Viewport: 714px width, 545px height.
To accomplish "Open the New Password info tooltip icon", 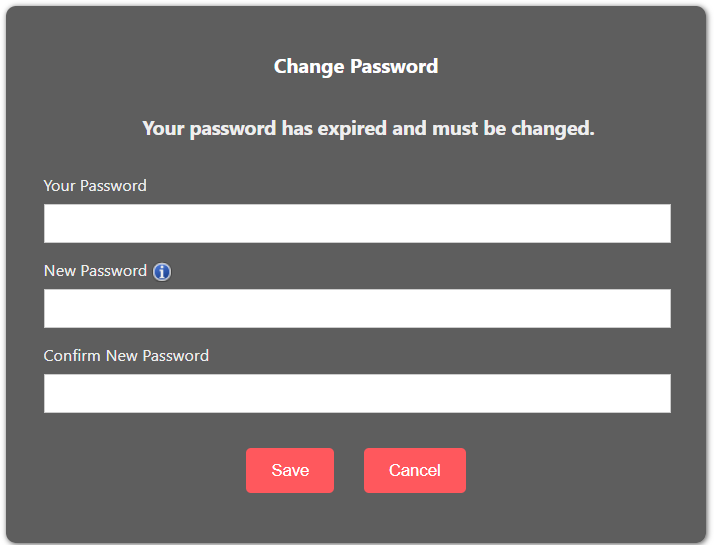I will tap(162, 272).
